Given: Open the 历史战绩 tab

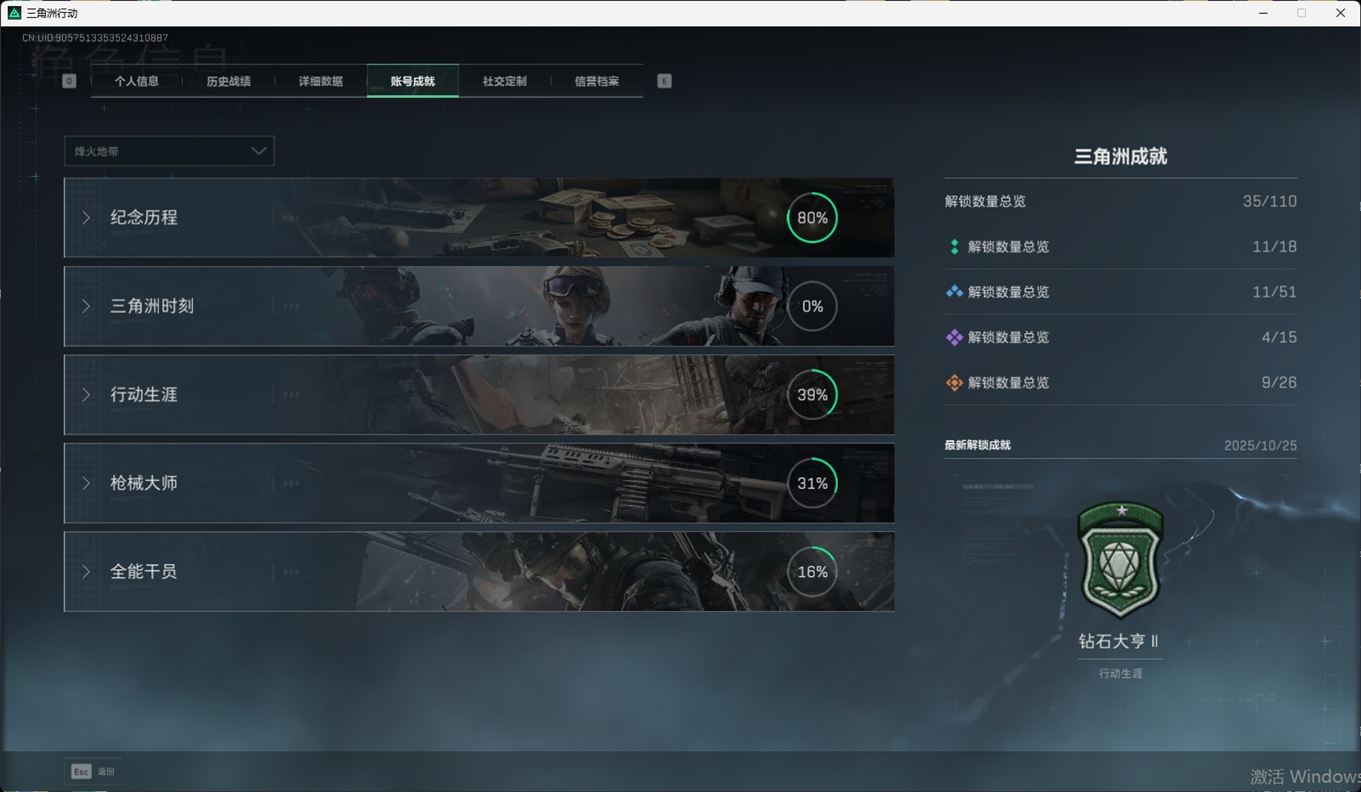Looking at the screenshot, I should [228, 81].
